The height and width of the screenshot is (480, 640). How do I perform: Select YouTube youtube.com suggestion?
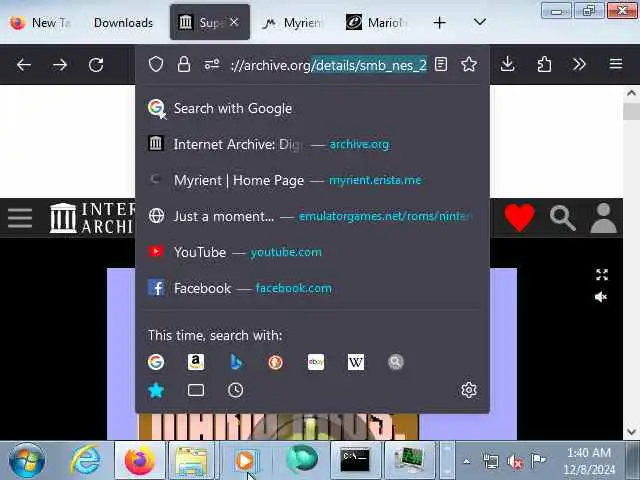click(312, 252)
